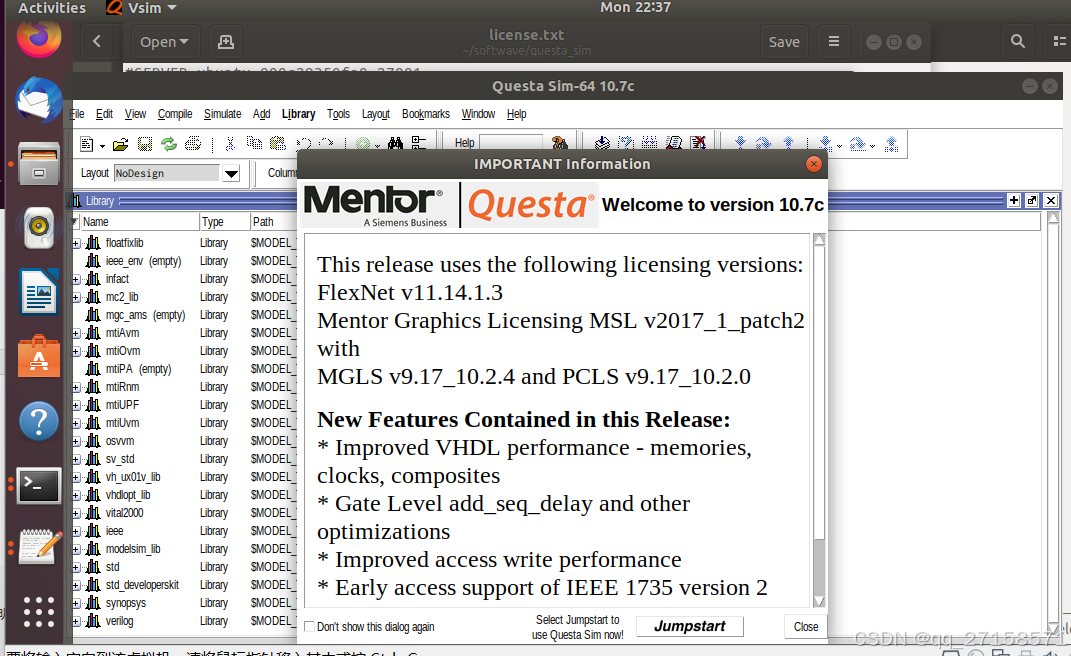Screen dimensions: 1071x656
Task: Click the Break simulation red X icon
Action: click(697, 142)
